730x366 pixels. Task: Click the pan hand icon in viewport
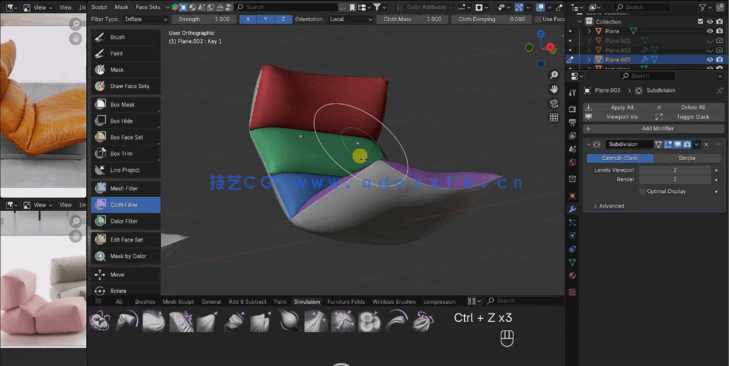[x=554, y=89]
